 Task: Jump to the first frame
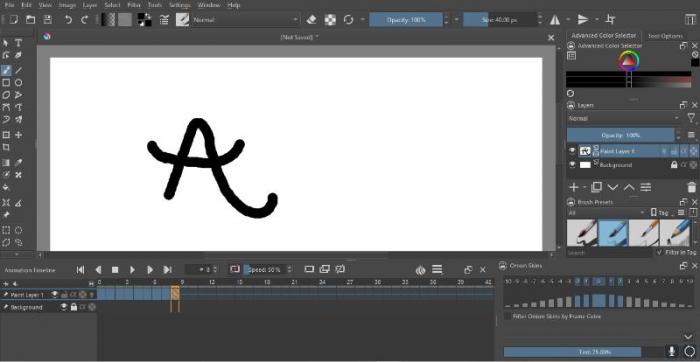(x=80, y=270)
